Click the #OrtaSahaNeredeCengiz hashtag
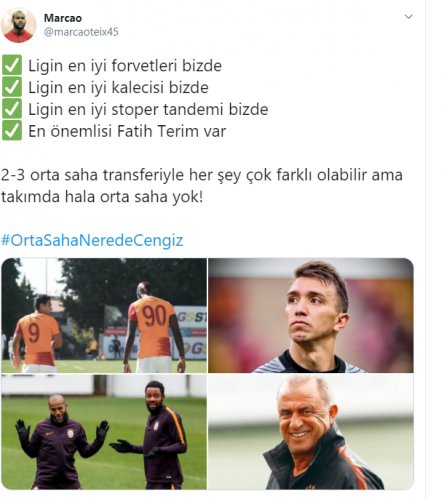This screenshot has width=444, height=499. (x=92, y=240)
